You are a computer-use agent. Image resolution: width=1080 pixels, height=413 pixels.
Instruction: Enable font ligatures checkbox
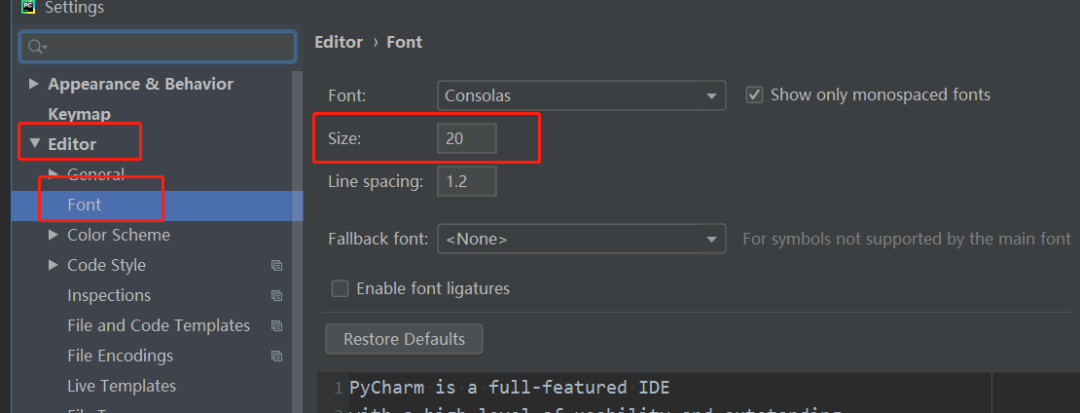pos(340,288)
